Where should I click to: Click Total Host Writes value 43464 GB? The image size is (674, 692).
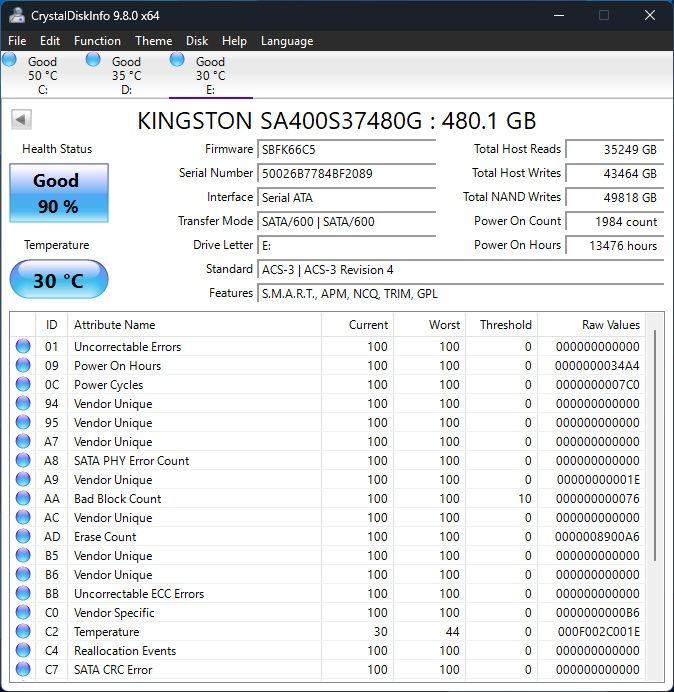(614, 173)
